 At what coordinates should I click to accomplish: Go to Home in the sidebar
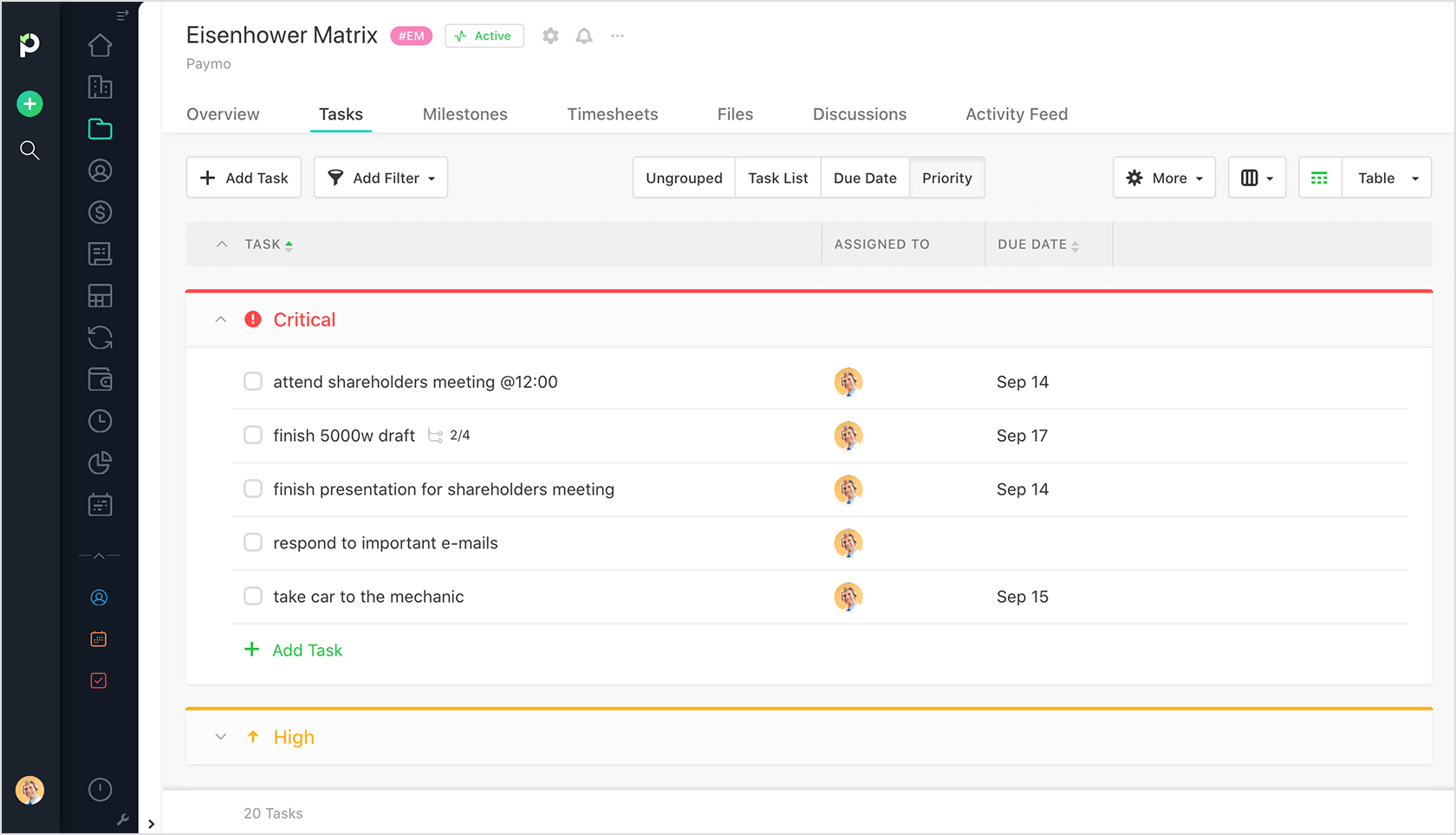[100, 45]
